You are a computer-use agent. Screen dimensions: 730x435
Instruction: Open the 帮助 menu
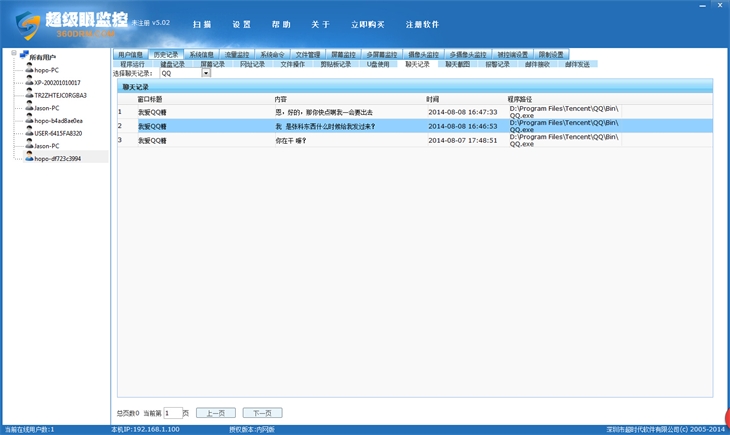coord(281,23)
